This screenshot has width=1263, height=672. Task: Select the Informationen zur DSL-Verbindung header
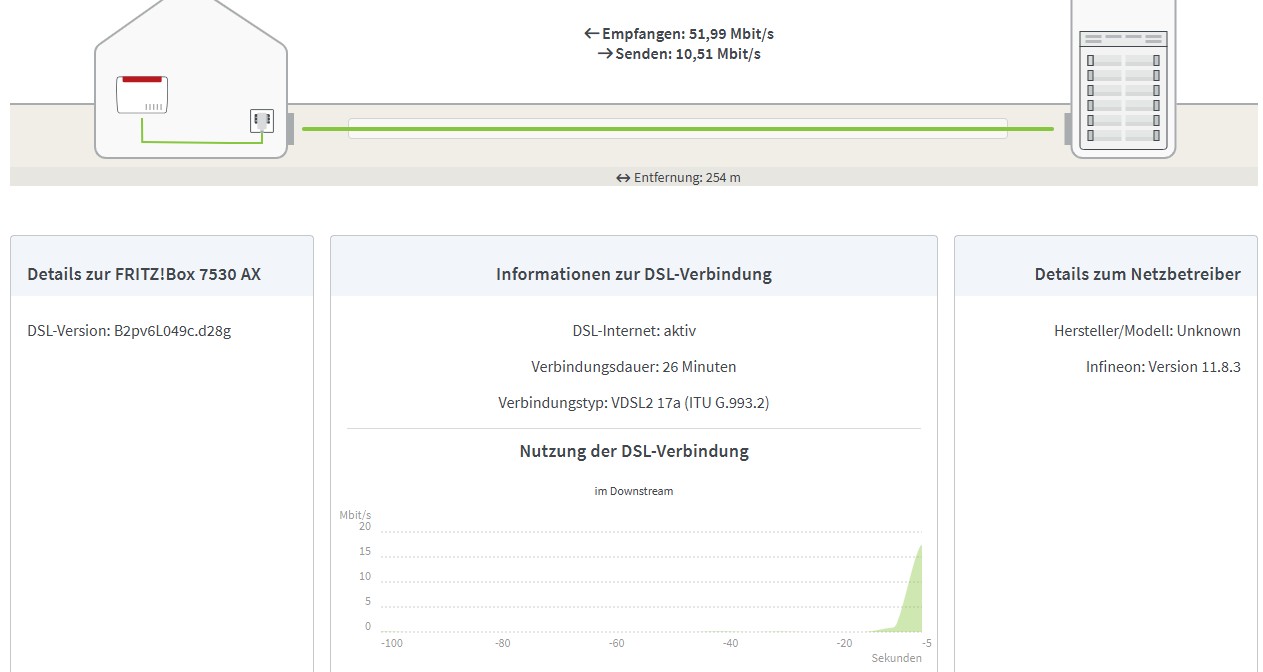[x=633, y=274]
